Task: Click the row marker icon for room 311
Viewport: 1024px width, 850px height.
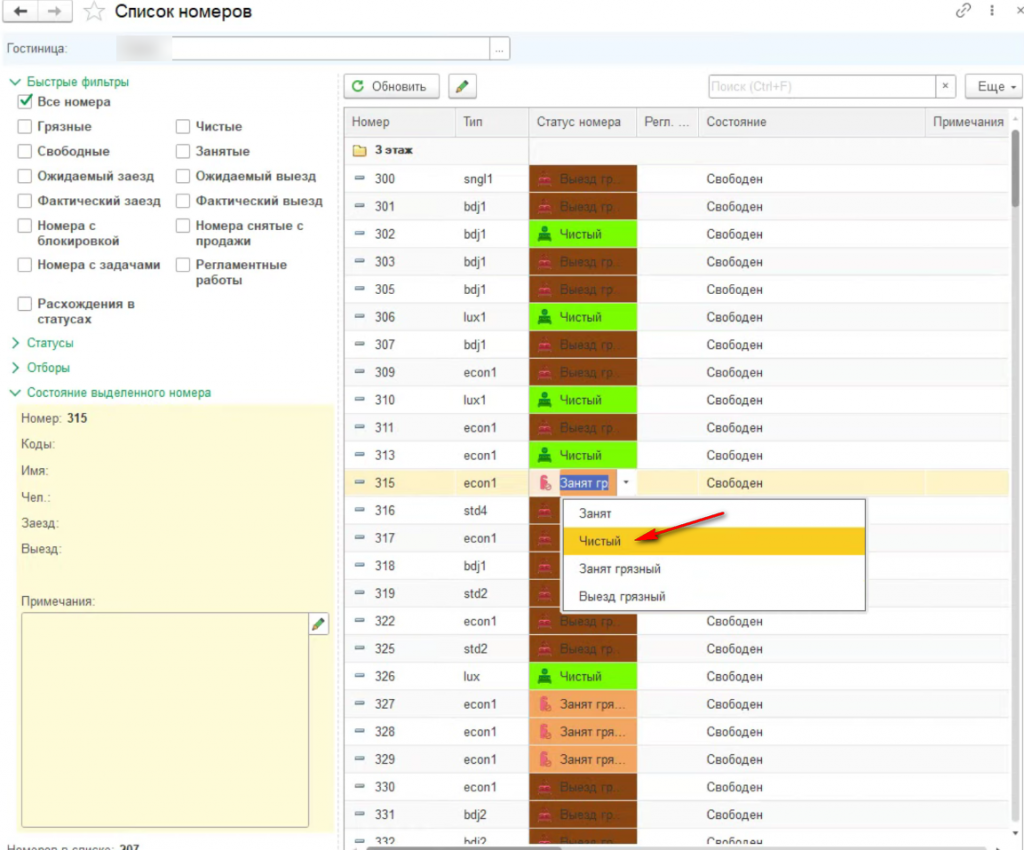Action: tap(359, 427)
